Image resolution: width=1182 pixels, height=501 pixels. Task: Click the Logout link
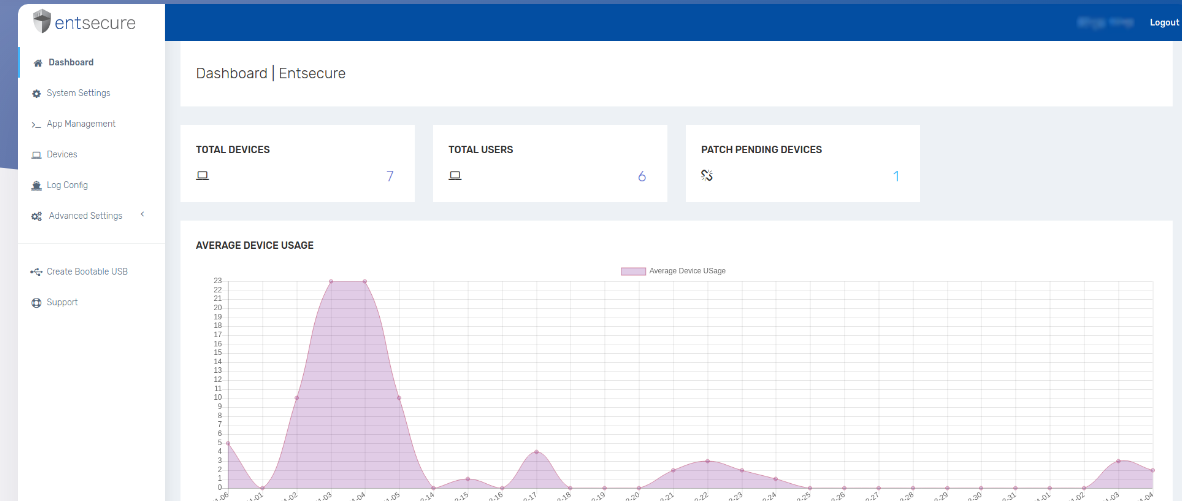(1164, 22)
